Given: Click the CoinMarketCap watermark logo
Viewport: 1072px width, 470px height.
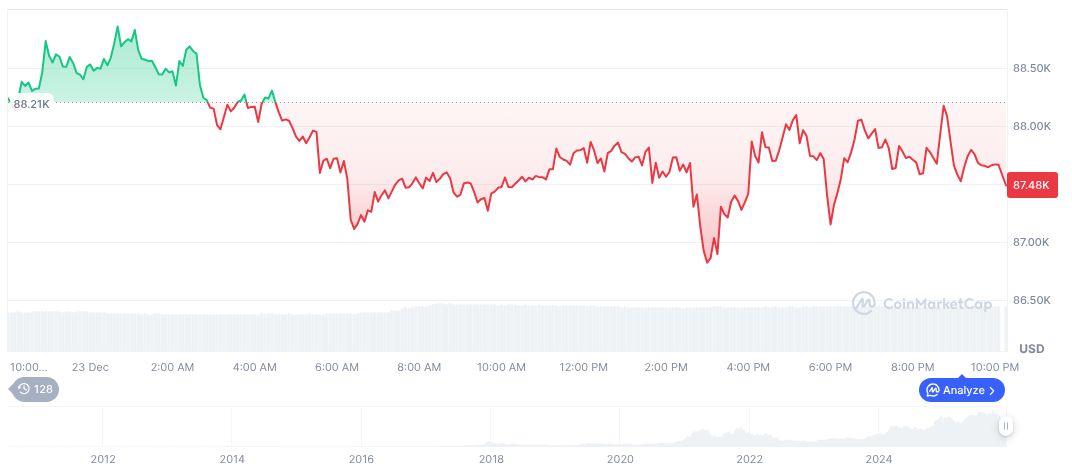Looking at the screenshot, I should coord(864,303).
